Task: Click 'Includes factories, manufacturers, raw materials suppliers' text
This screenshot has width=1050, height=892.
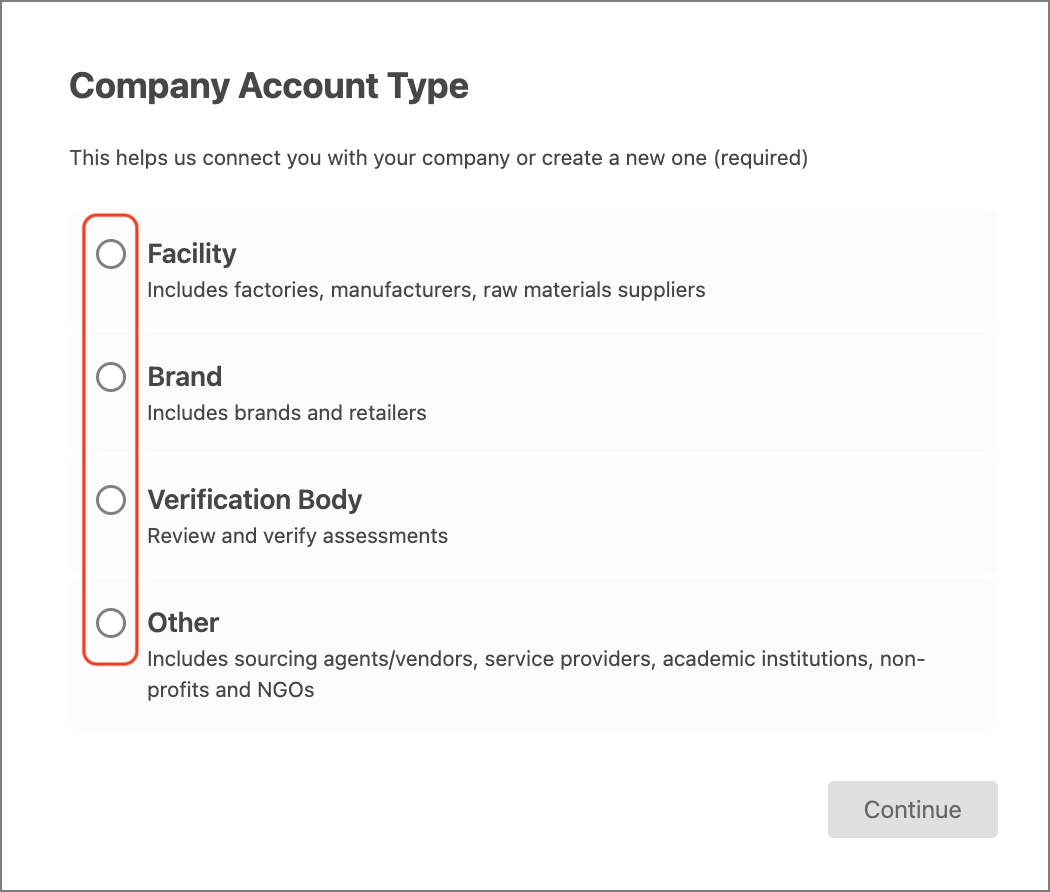Action: pos(426,290)
